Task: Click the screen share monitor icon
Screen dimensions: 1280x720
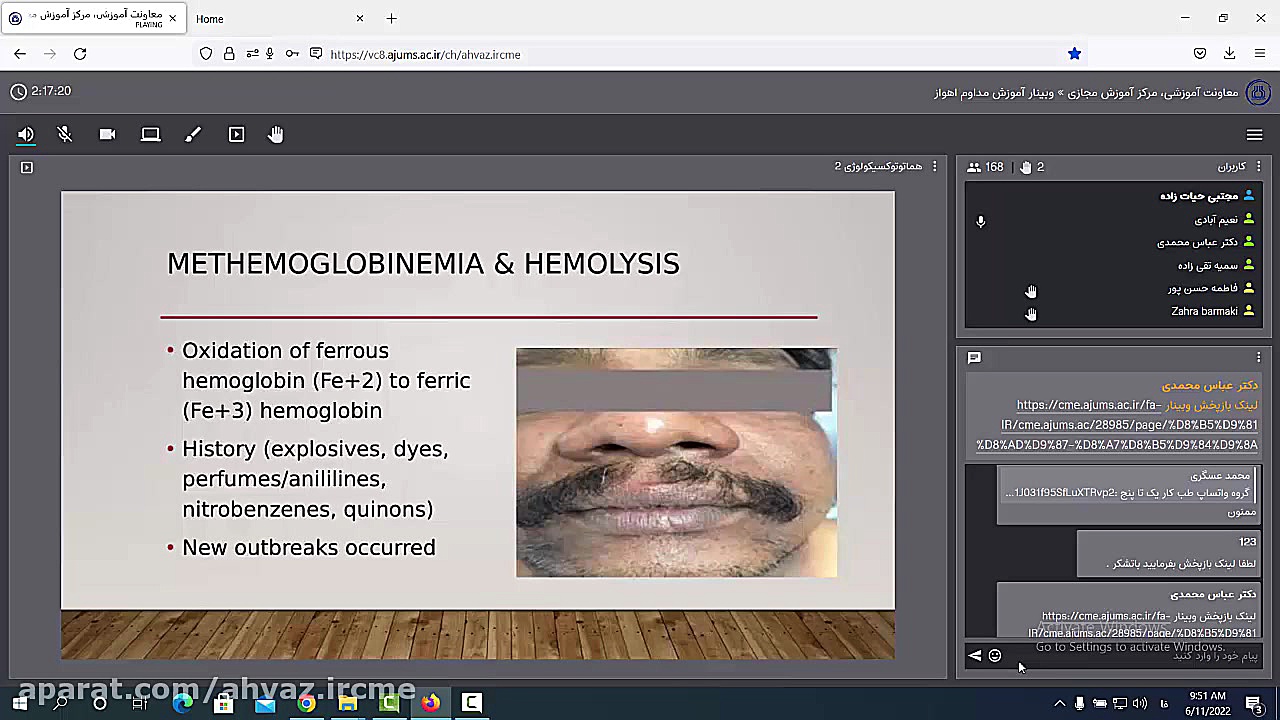Action: point(150,134)
